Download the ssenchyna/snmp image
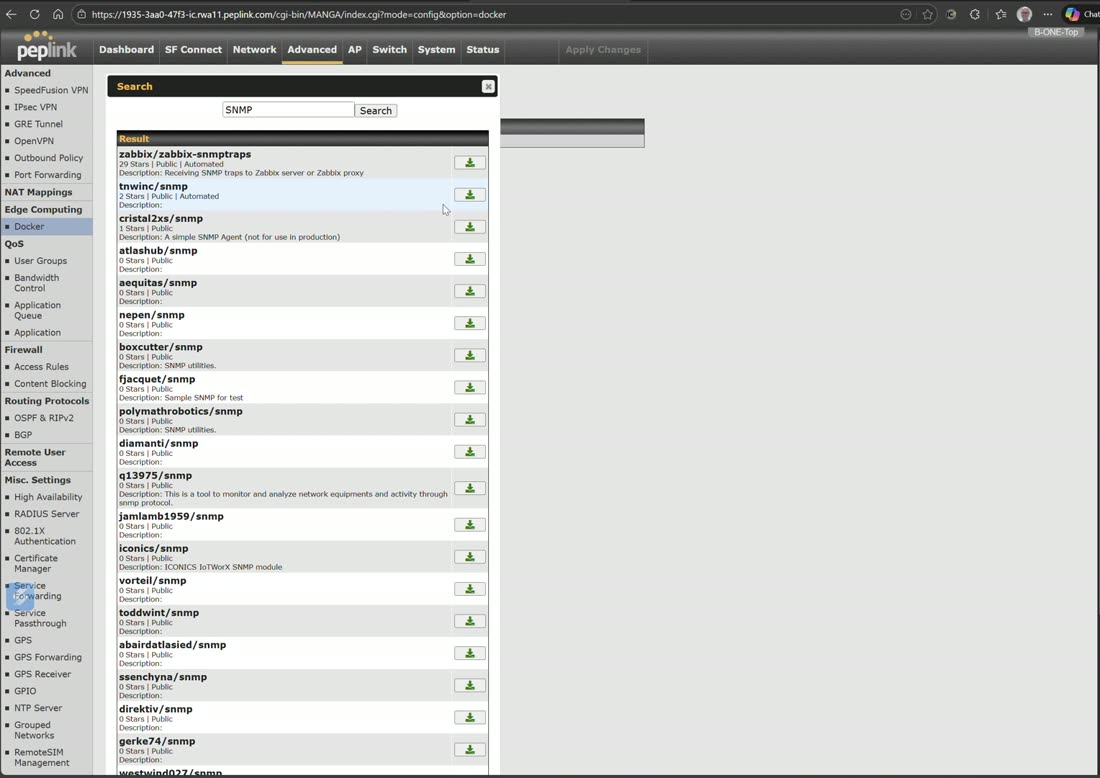Screen dimensions: 1100x778 tap(469, 685)
